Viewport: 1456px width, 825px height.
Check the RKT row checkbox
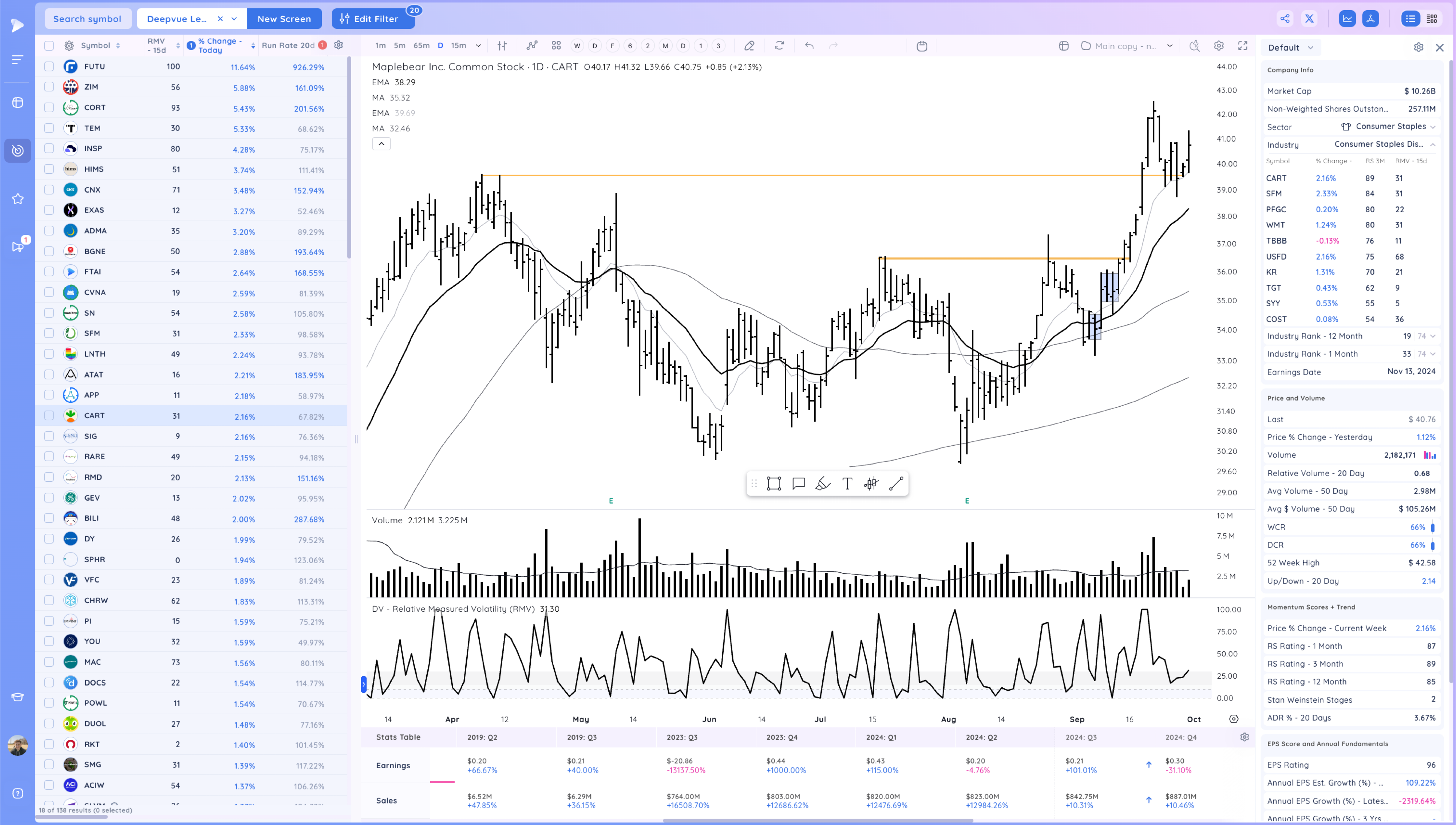[49, 744]
